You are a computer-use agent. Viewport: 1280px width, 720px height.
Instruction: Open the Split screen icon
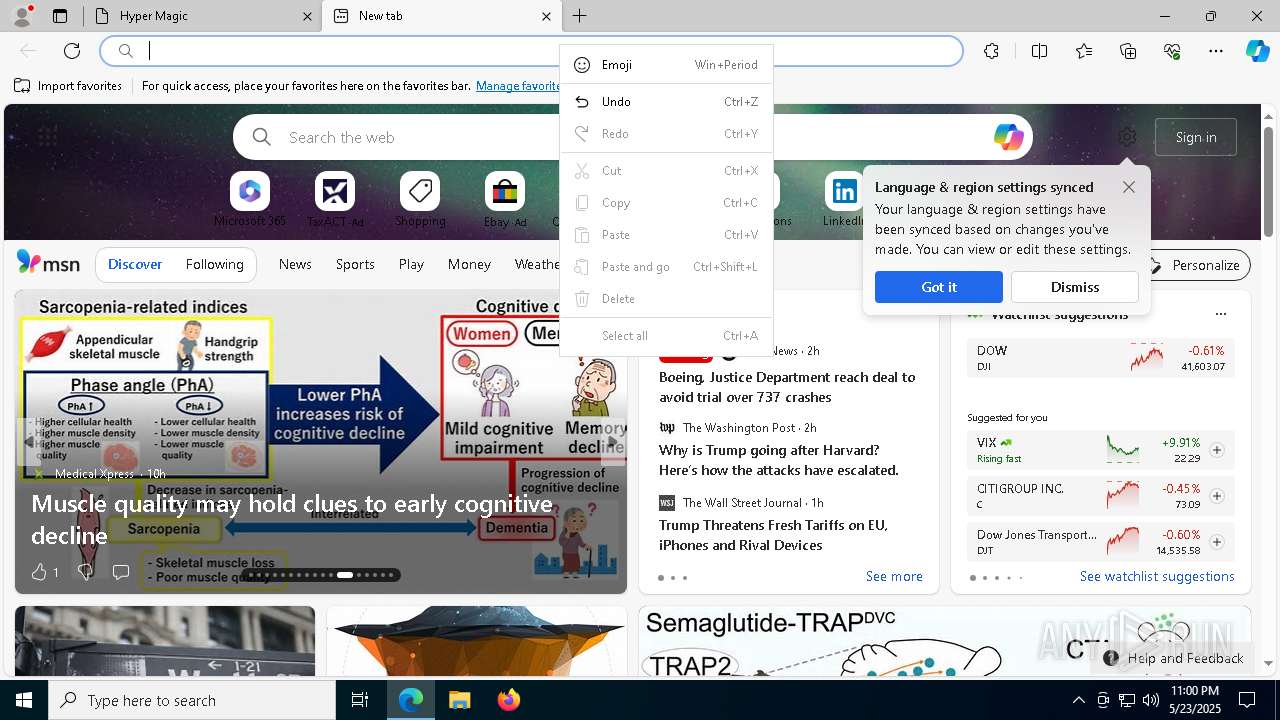pyautogui.click(x=1039, y=51)
